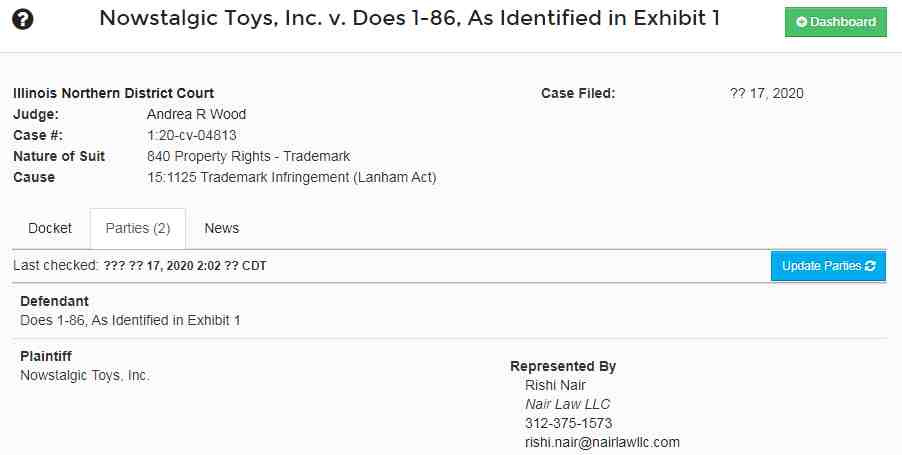Click defendant Does 1-86 entry
This screenshot has width=902, height=455.
130,320
